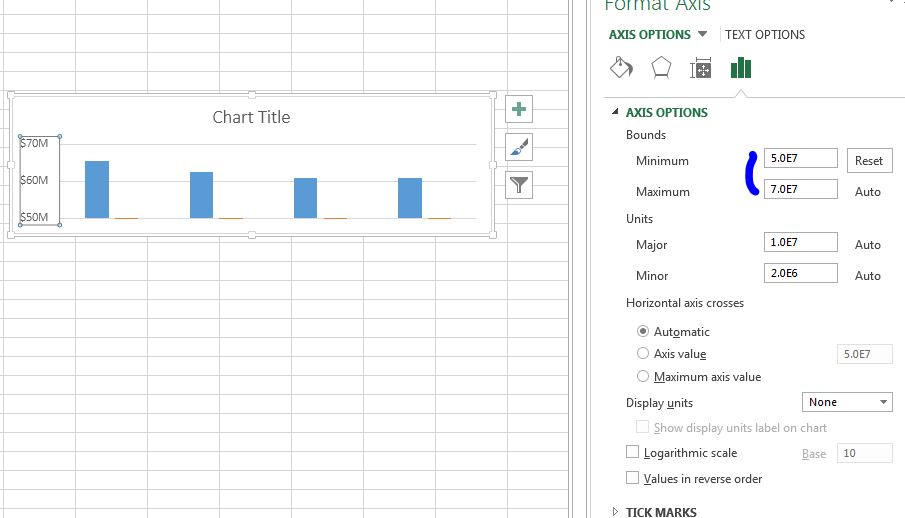Image resolution: width=905 pixels, height=518 pixels.
Task: Collapse the Axis Options section header
Action: (x=666, y=113)
